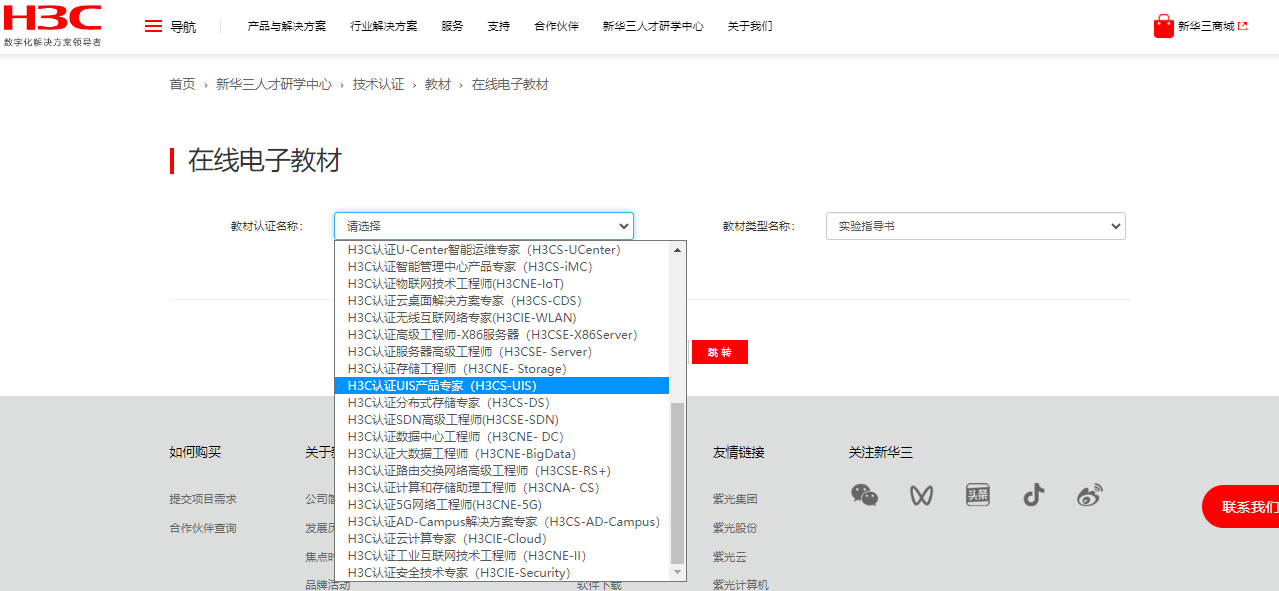Select H3CS-UCenter option in list
This screenshot has width=1279, height=591.
click(502, 250)
